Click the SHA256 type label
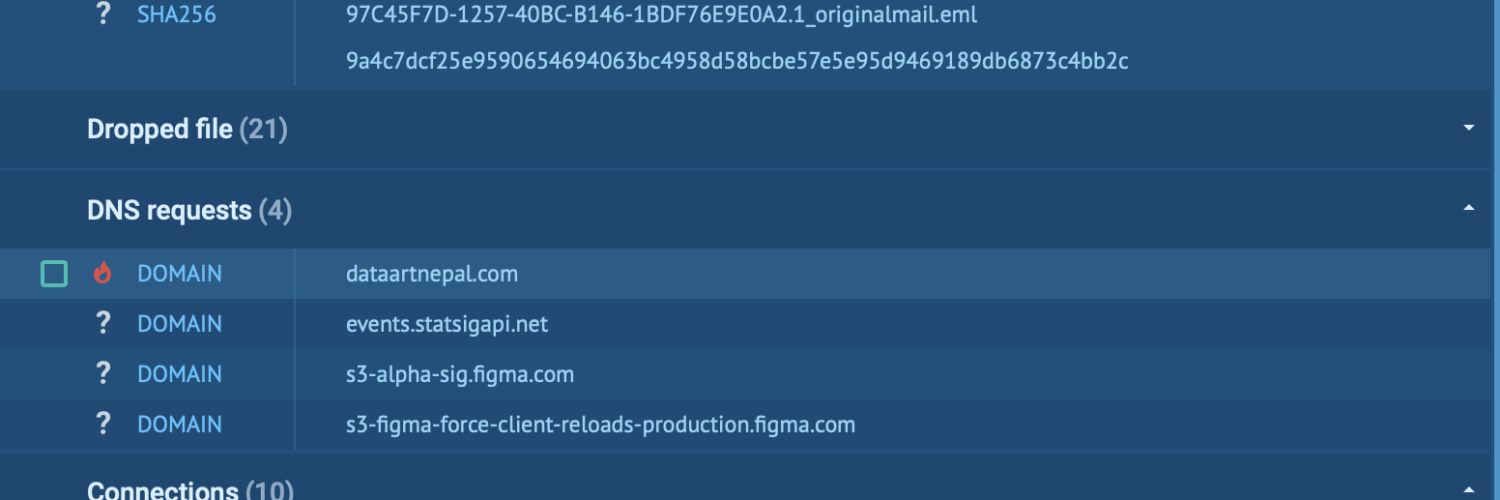The height and width of the screenshot is (500, 1500). [176, 16]
